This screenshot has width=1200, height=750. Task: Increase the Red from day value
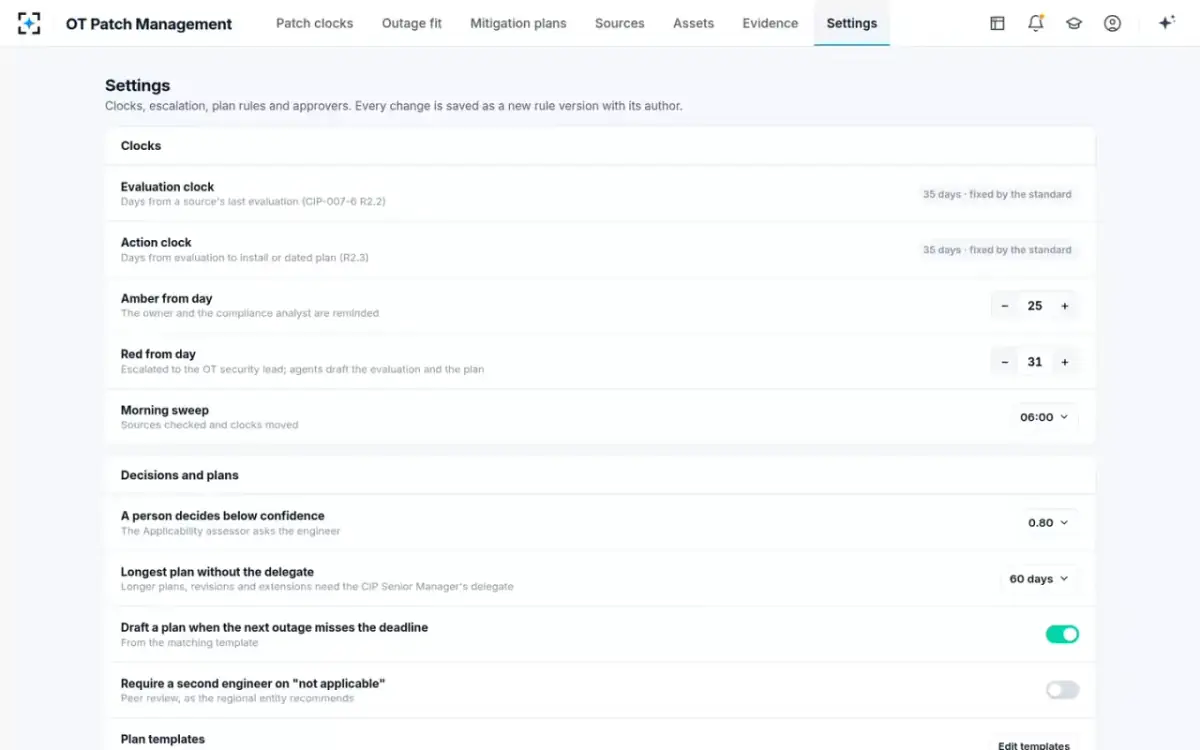pos(1065,362)
